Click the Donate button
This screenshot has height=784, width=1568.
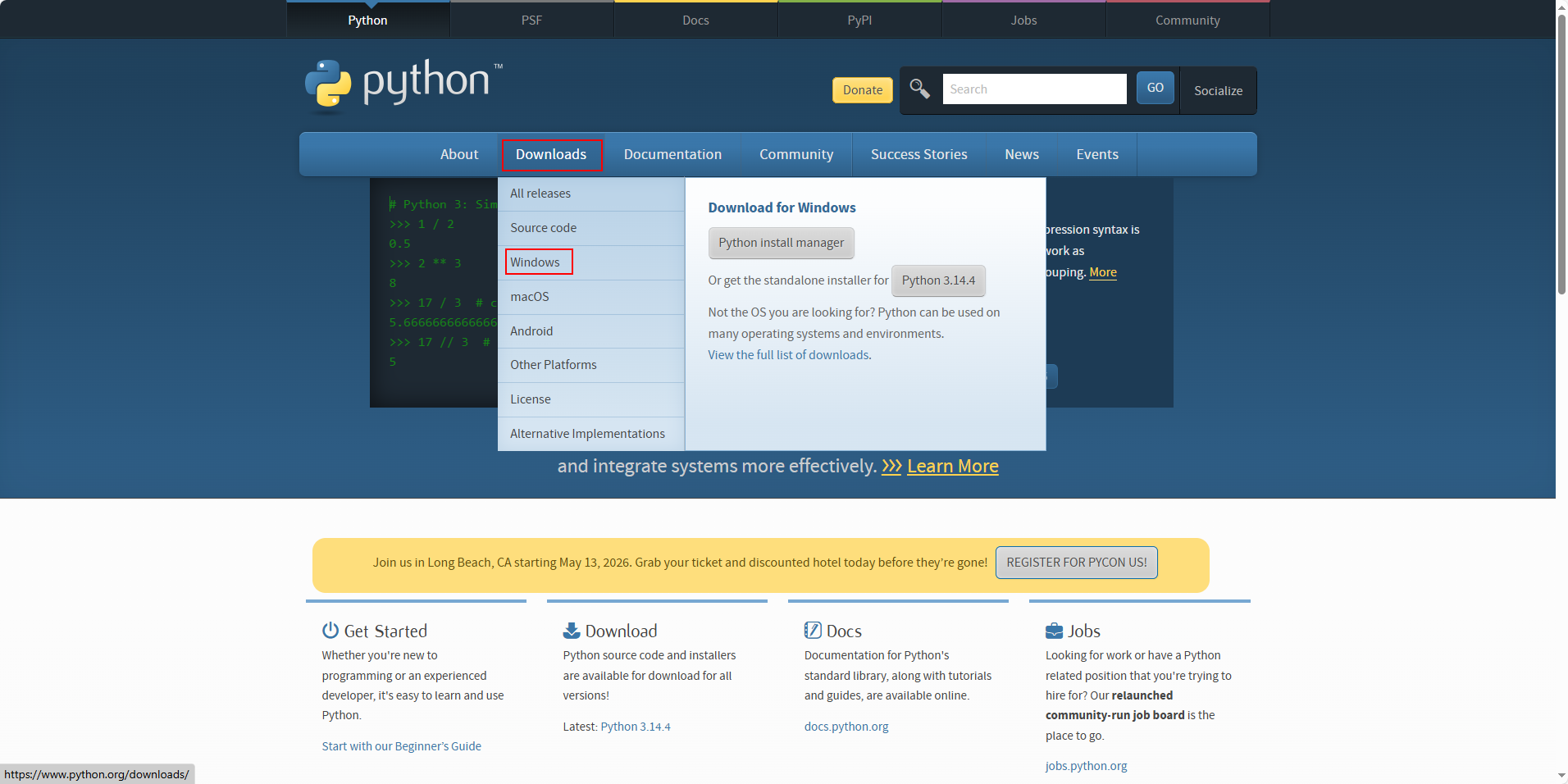[x=862, y=90]
